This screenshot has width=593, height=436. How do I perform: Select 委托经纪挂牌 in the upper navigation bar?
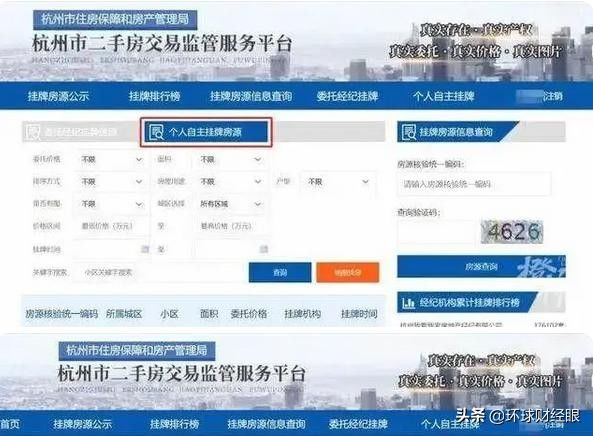(x=348, y=96)
